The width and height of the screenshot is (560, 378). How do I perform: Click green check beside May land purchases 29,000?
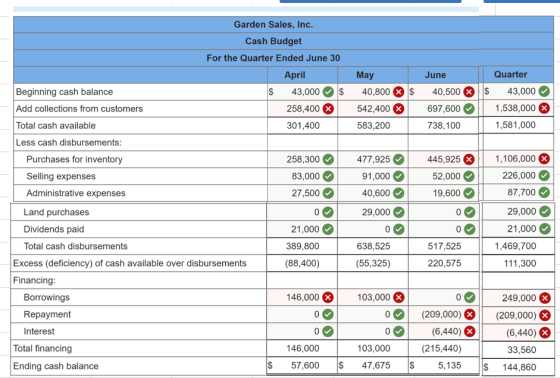click(399, 212)
